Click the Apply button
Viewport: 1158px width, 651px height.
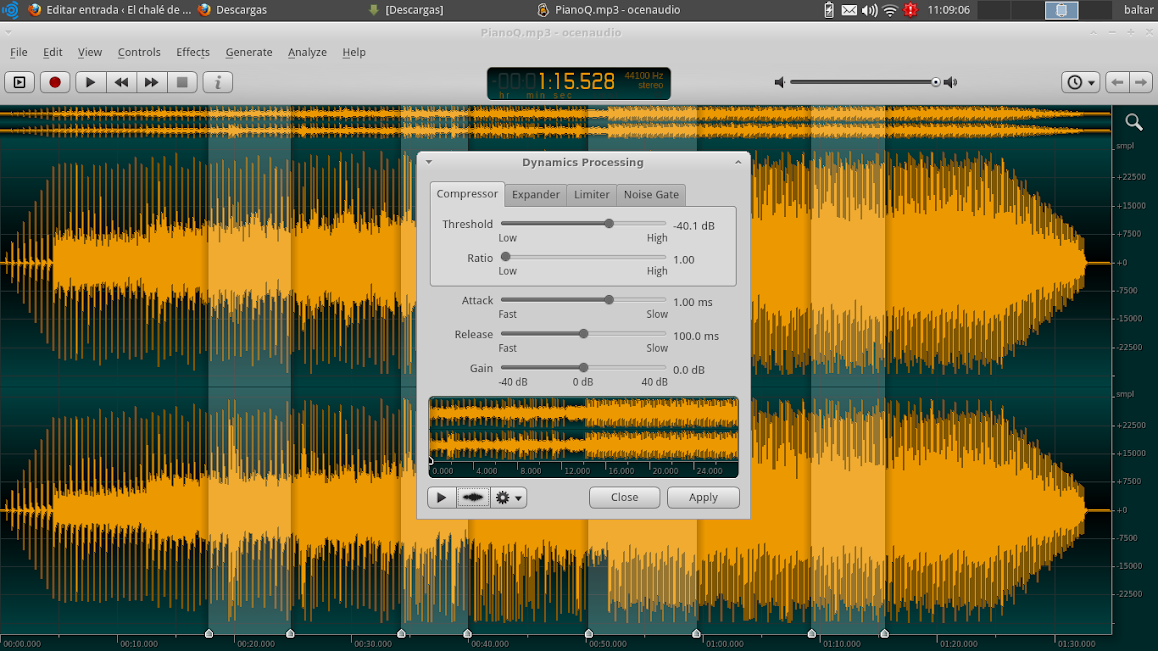tap(703, 497)
